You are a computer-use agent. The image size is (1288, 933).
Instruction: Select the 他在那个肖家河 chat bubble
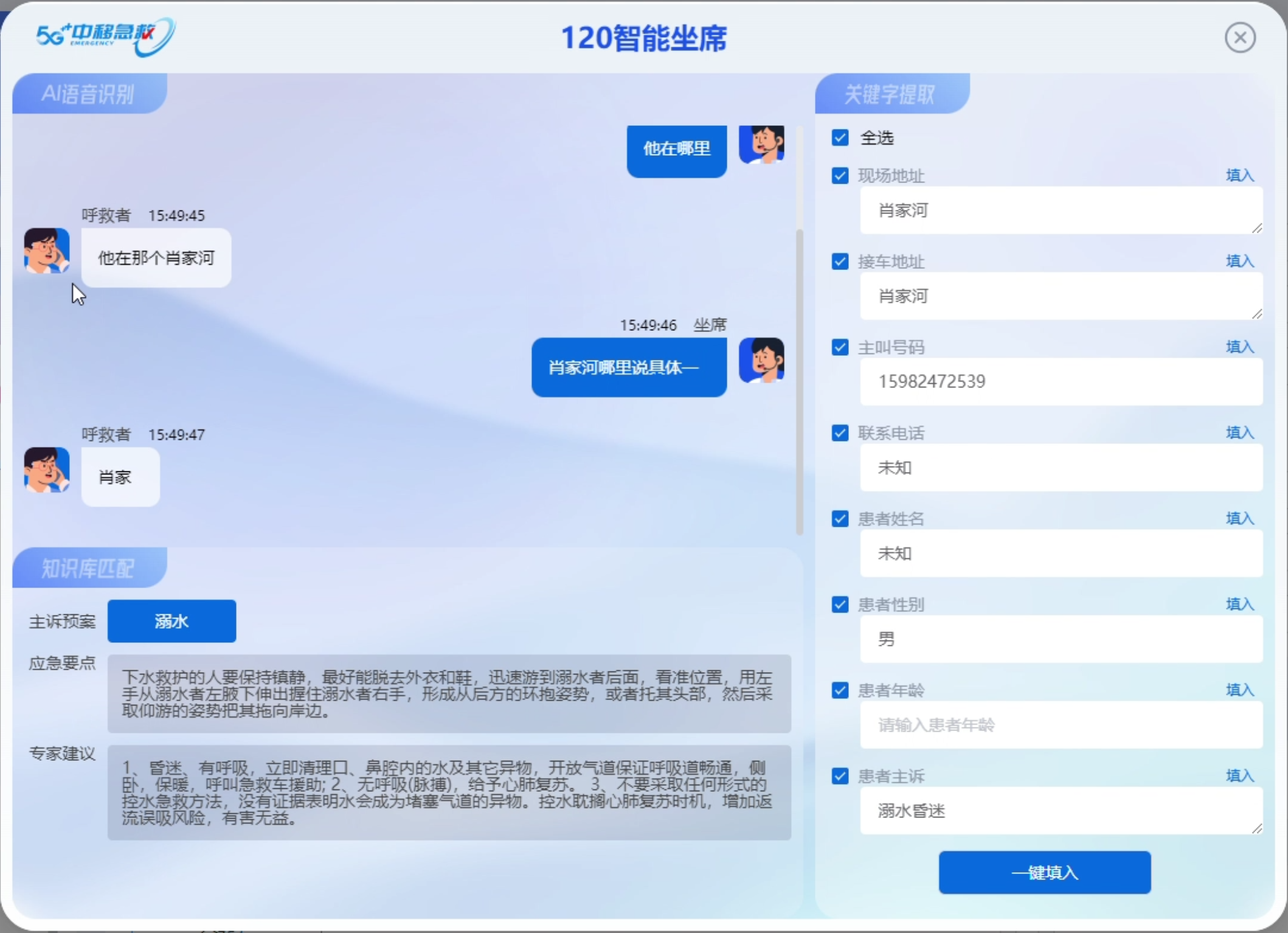click(x=156, y=258)
